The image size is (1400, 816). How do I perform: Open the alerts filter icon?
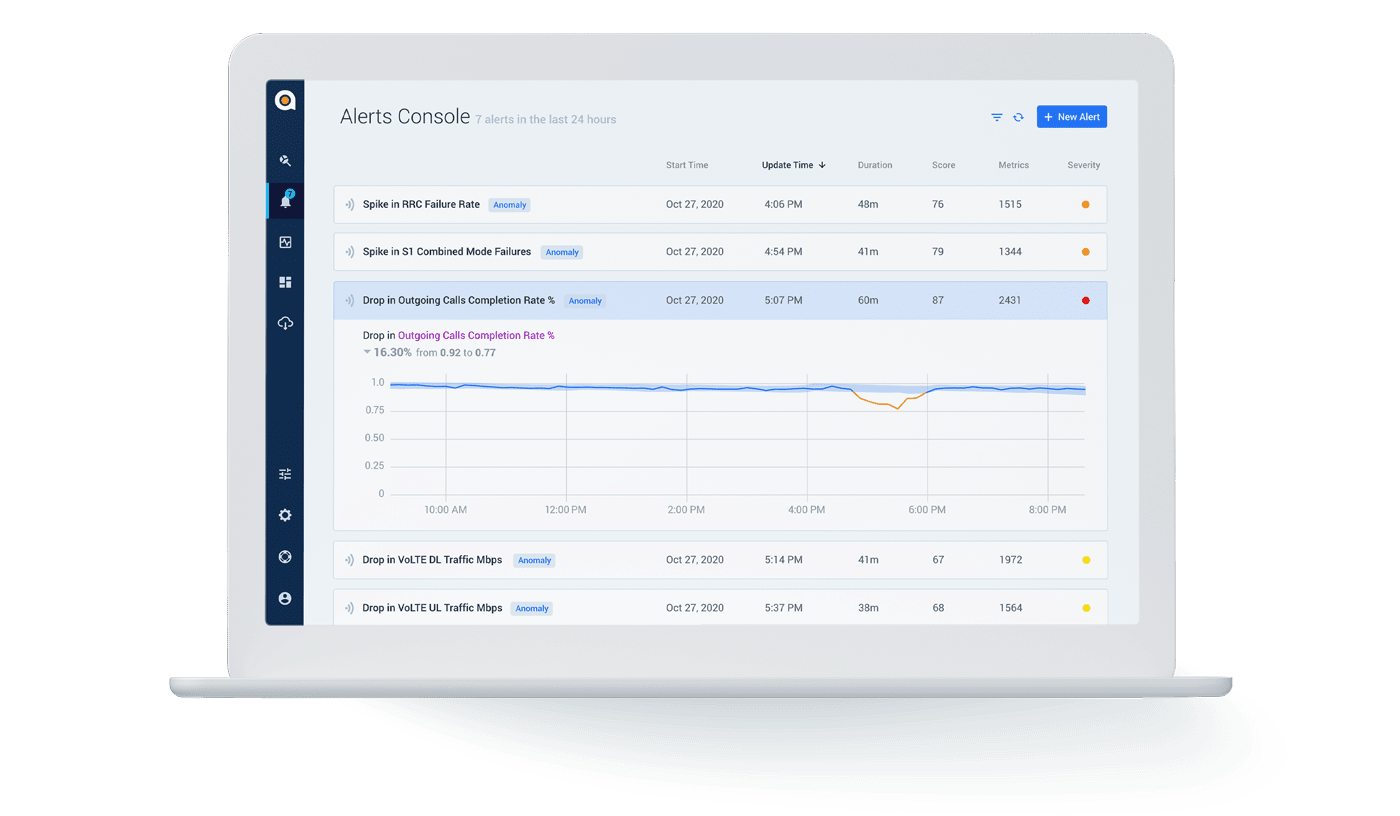point(997,117)
